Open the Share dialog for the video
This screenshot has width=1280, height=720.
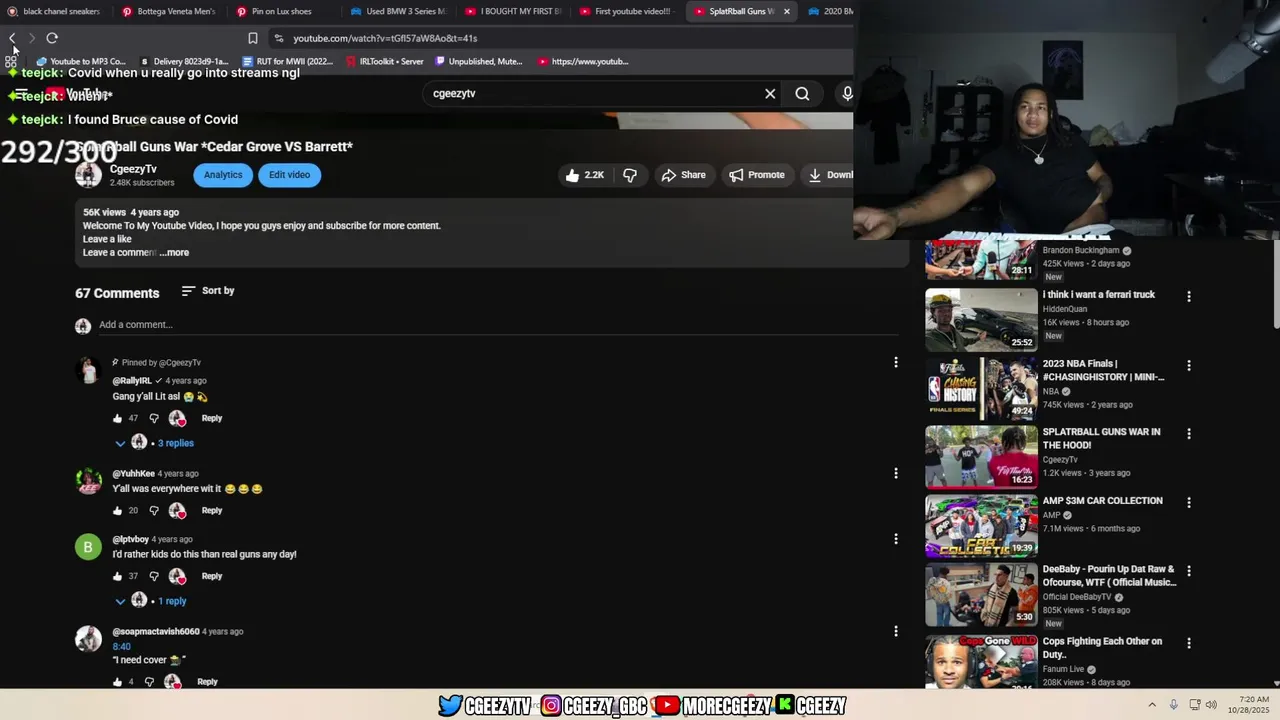(x=683, y=175)
